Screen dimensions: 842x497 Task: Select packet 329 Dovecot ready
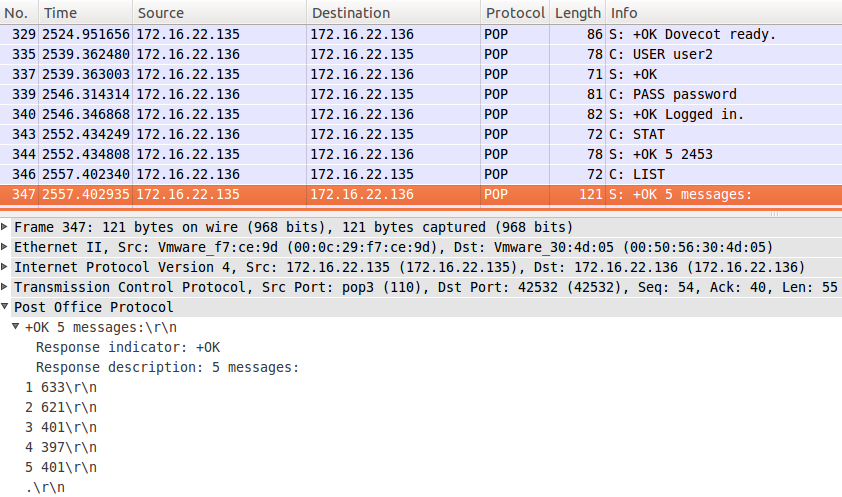pyautogui.click(x=421, y=34)
